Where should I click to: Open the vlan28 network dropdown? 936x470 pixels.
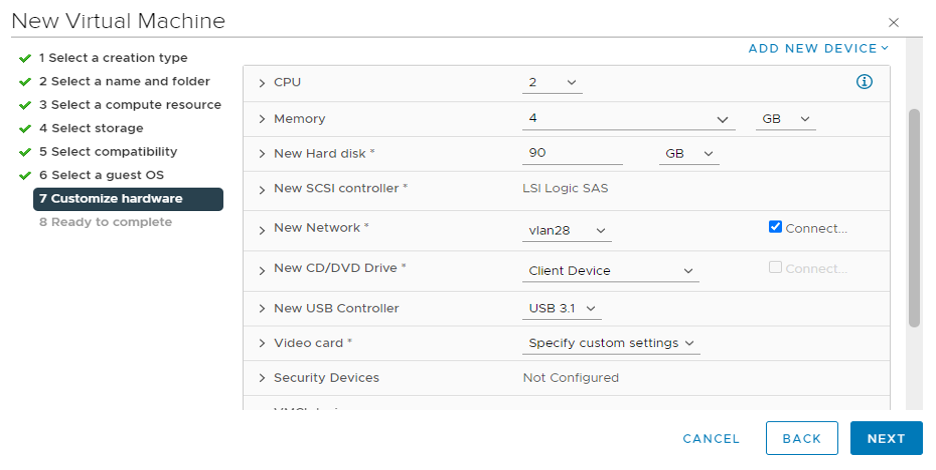coord(568,231)
